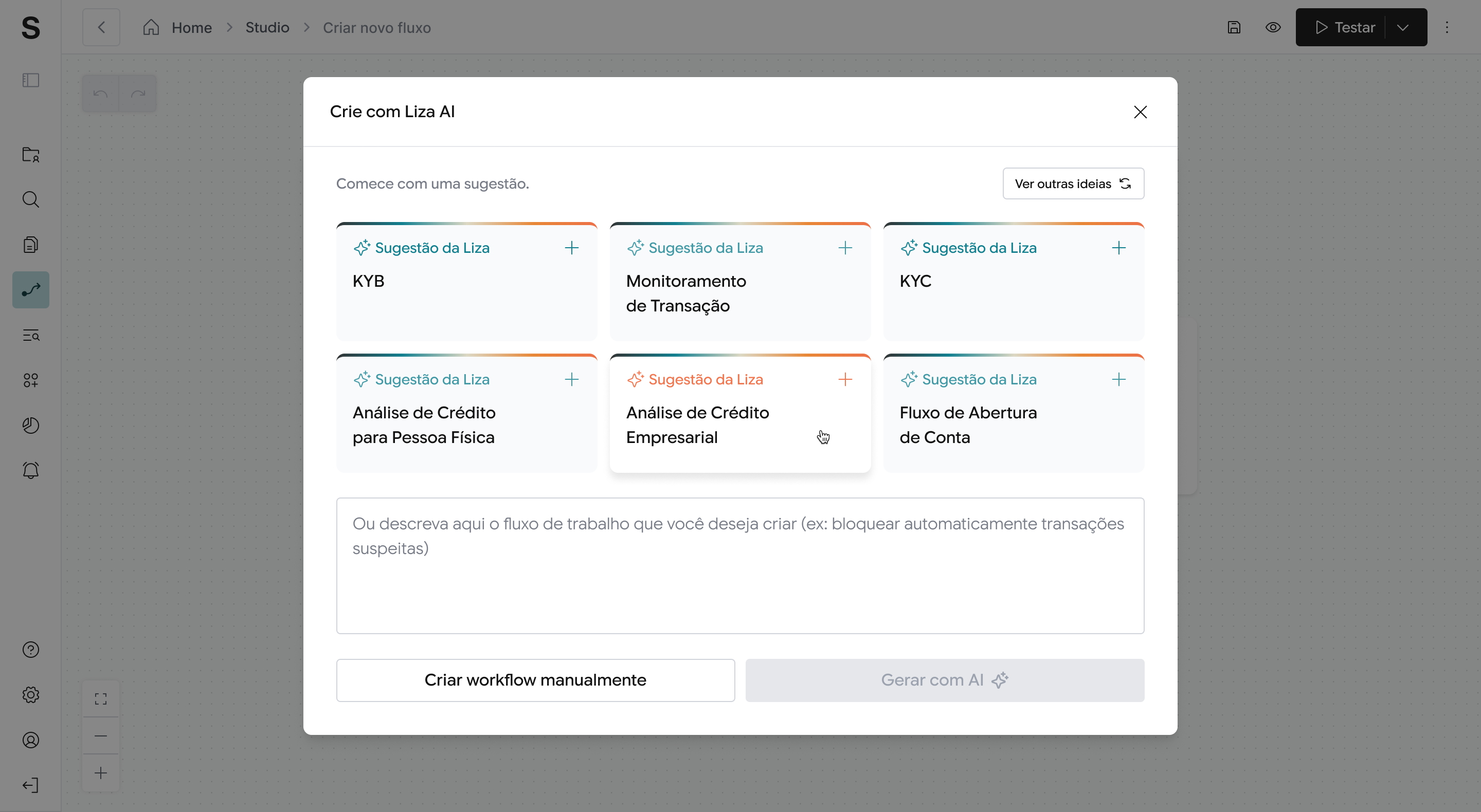This screenshot has width=1481, height=812.
Task: Click Criar workflow manualmente button
Action: [535, 680]
